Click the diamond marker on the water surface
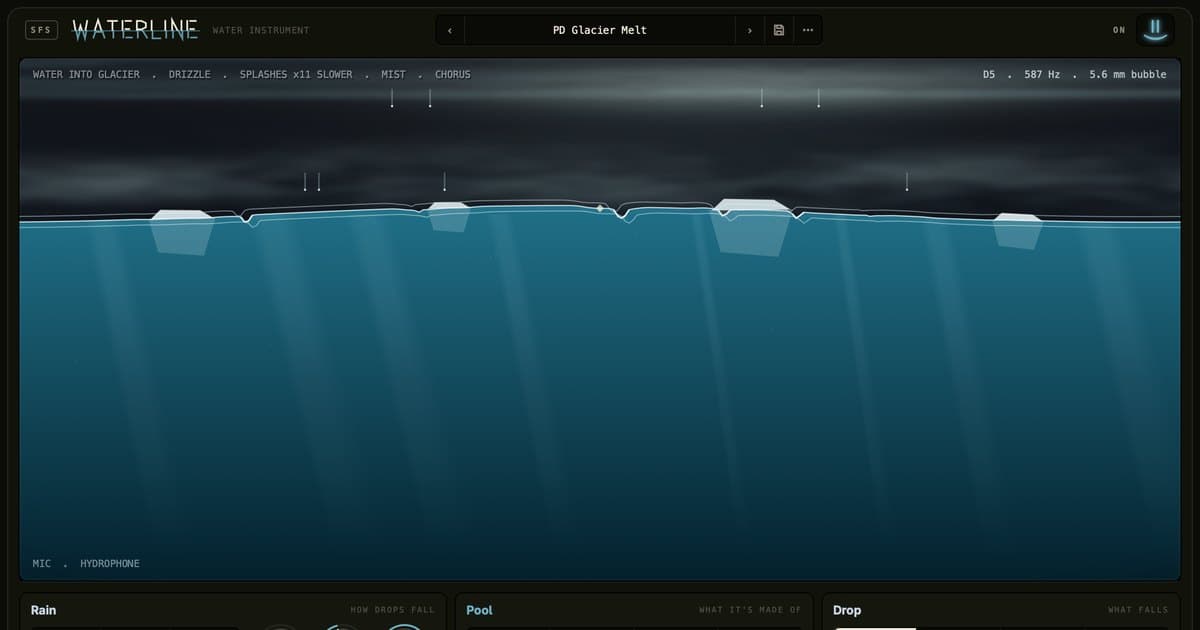The height and width of the screenshot is (630, 1200). coord(600,208)
